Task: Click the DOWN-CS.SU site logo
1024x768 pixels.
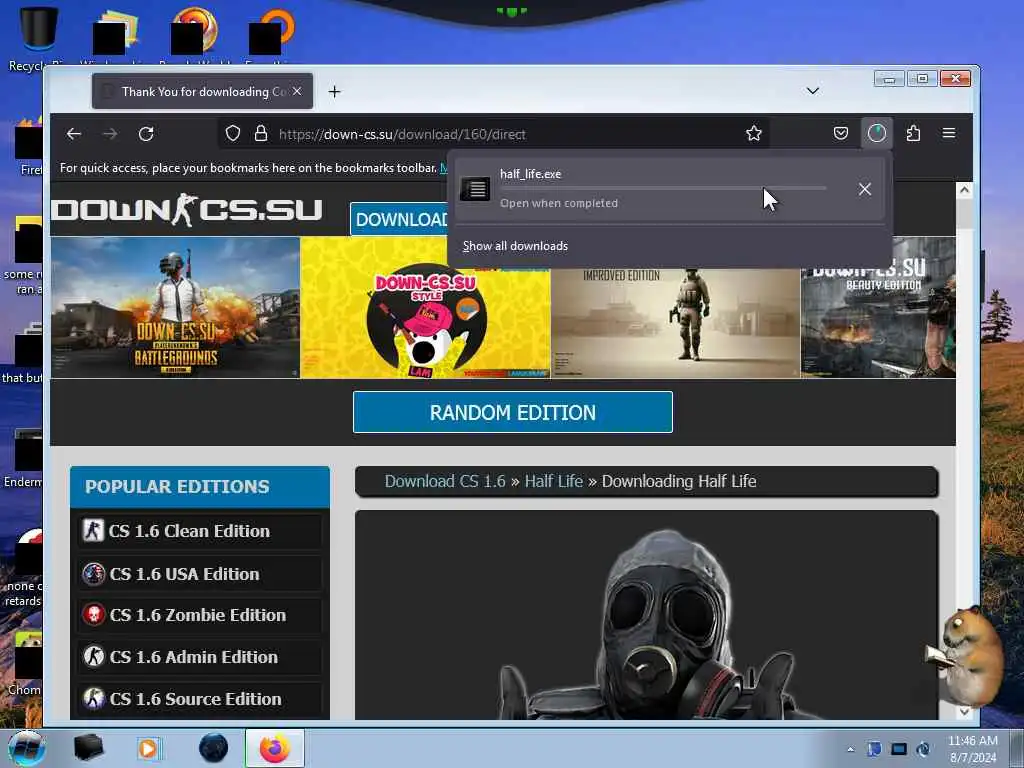Action: coord(187,210)
